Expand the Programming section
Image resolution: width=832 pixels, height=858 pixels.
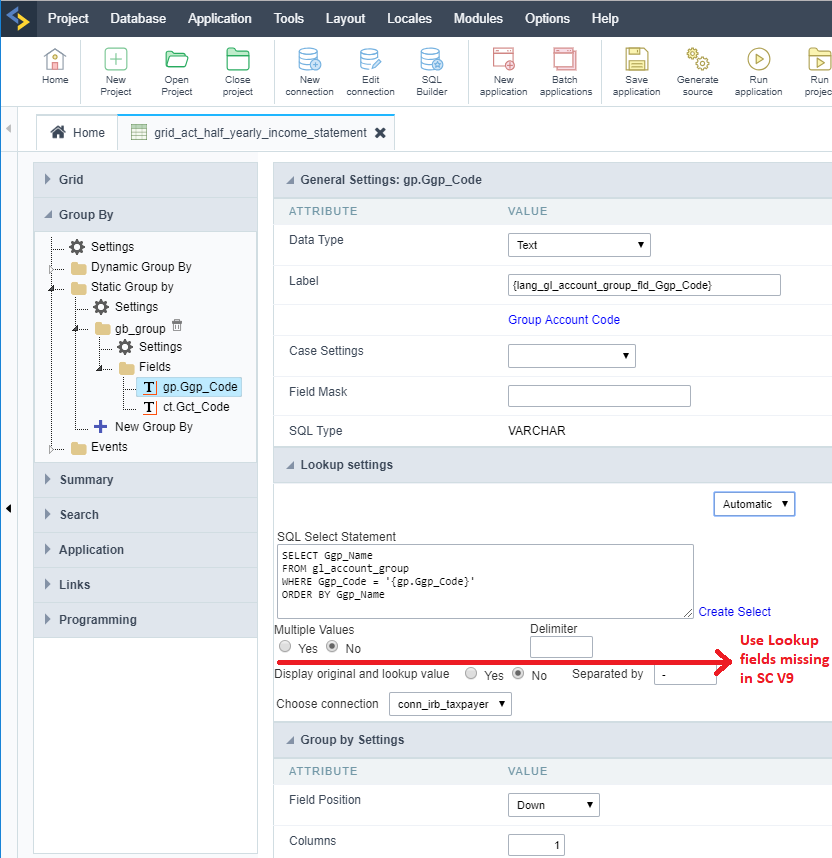tap(146, 620)
